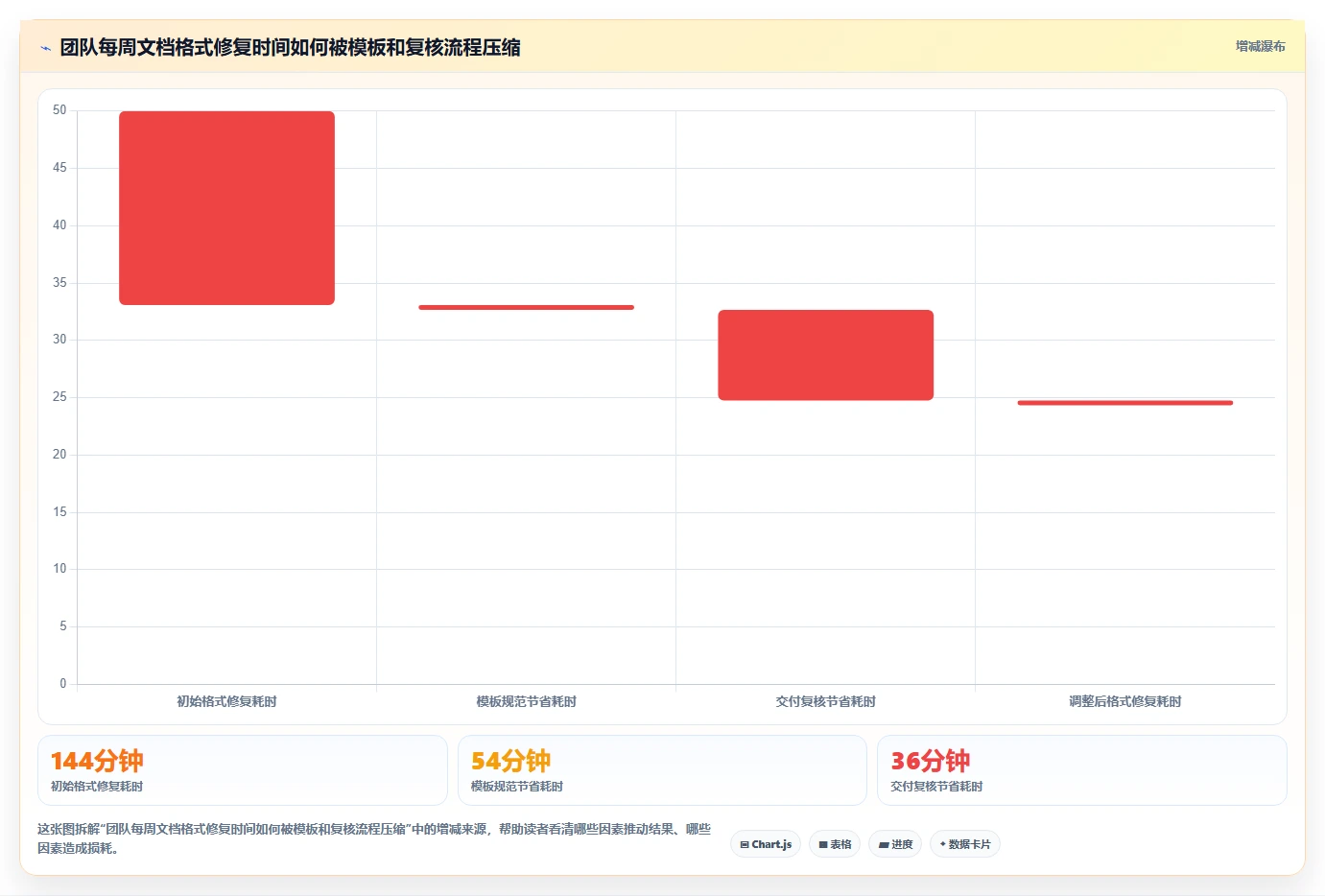Screen dimensions: 1325x896
Task: Click the 144分钟 stat card value
Action: tap(97, 761)
